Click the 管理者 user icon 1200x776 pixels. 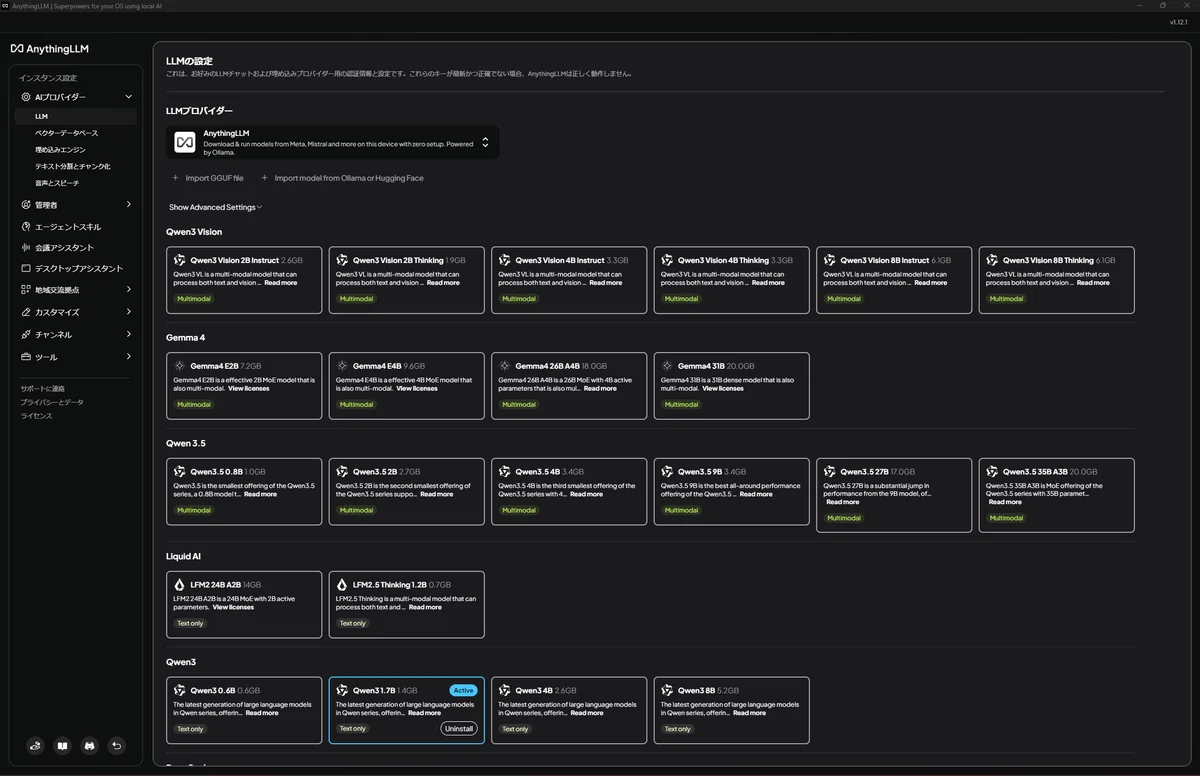click(26, 205)
